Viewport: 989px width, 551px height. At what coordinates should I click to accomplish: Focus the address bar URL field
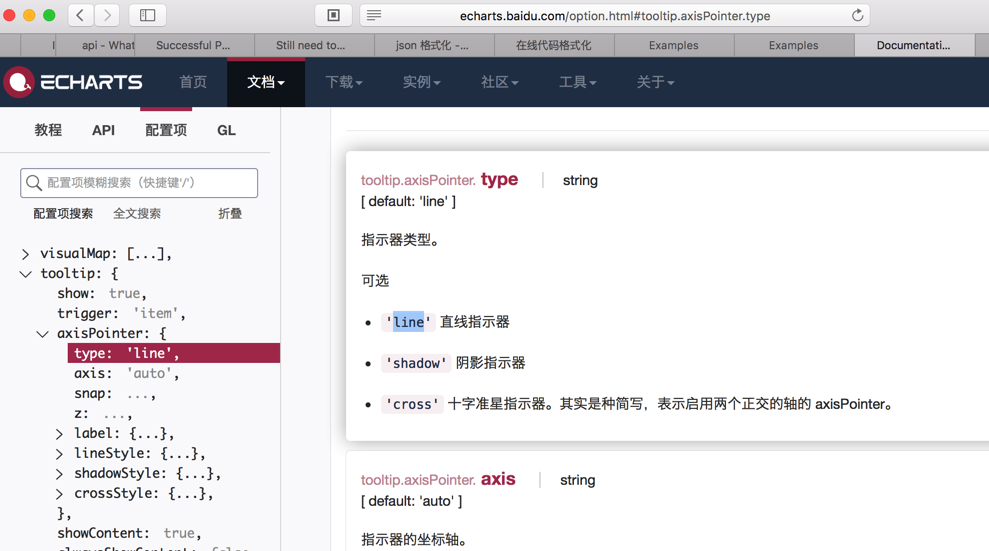(615, 16)
